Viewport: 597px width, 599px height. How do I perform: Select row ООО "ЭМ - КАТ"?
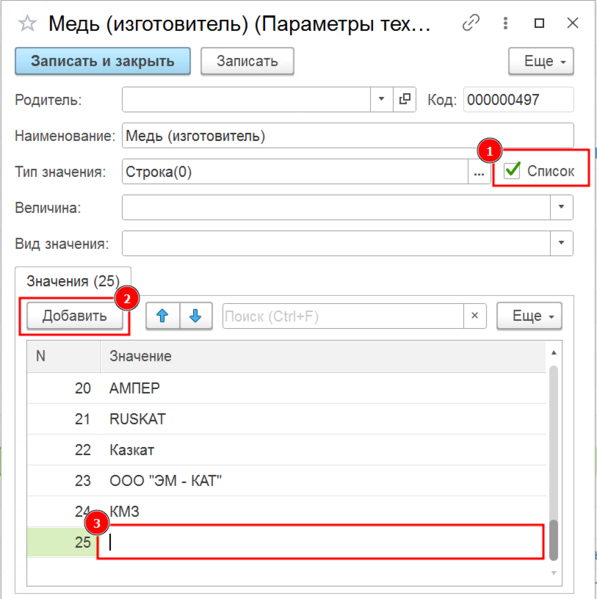[x=286, y=481]
